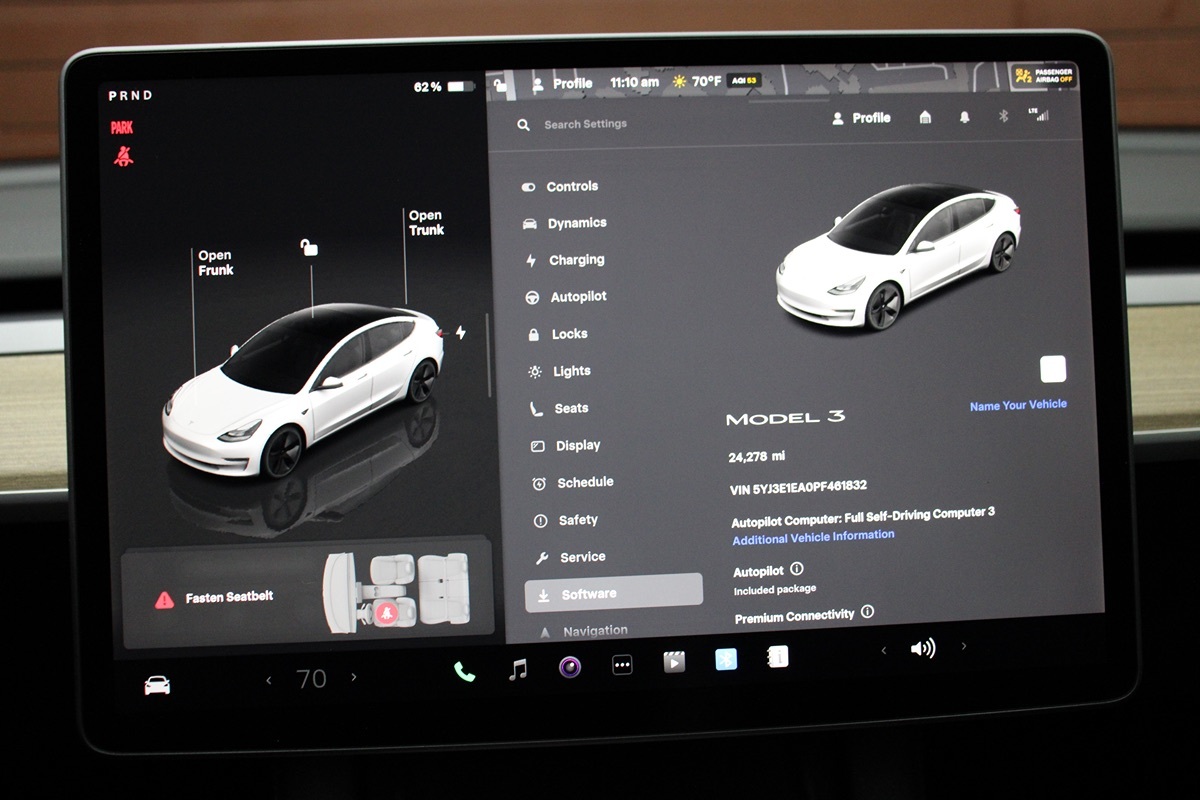Increase cabin temperature with right chevron

tap(353, 678)
